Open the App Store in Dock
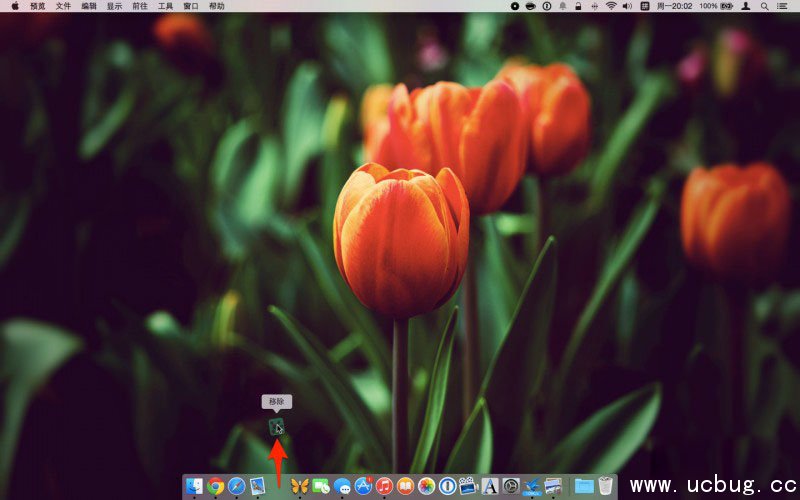The height and width of the screenshot is (500, 800). point(363,486)
